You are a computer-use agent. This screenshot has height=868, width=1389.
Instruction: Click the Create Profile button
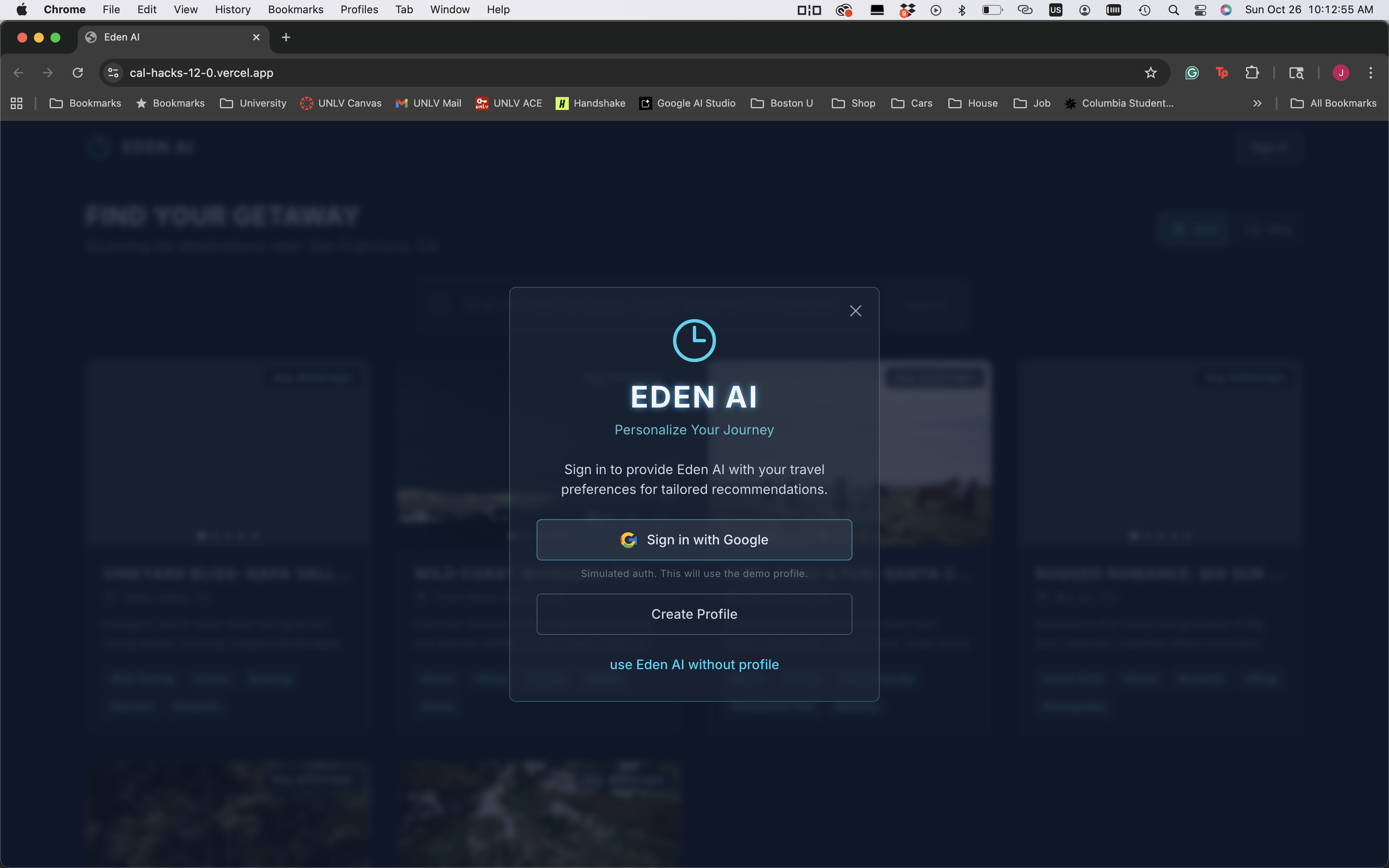[694, 614]
